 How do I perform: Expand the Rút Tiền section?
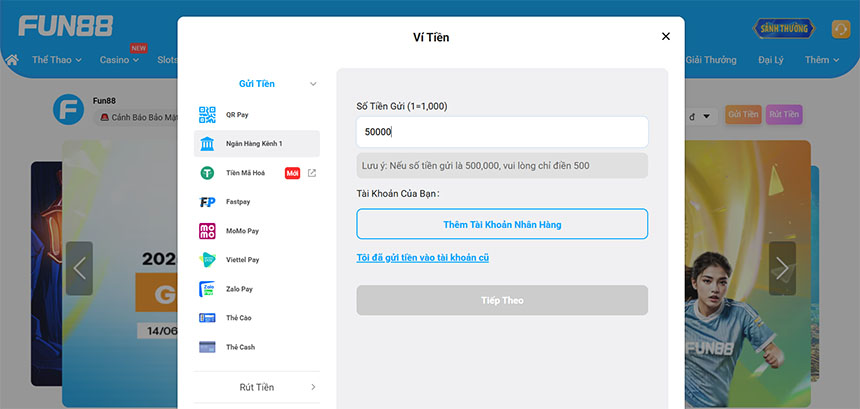point(313,387)
